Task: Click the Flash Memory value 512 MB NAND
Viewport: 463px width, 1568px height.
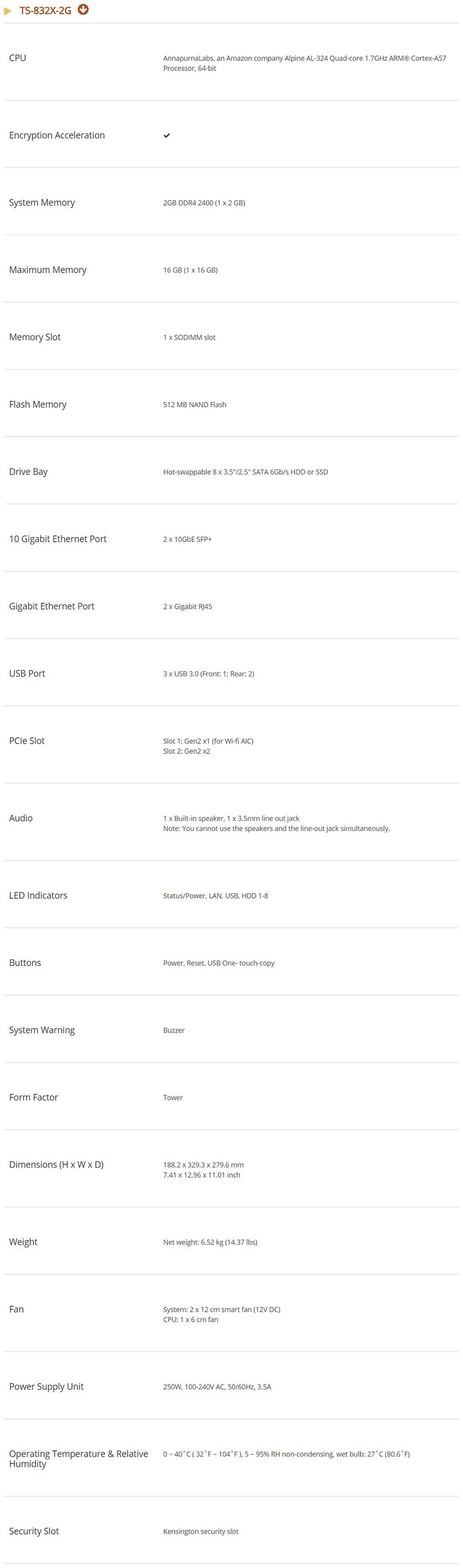Action: [194, 405]
